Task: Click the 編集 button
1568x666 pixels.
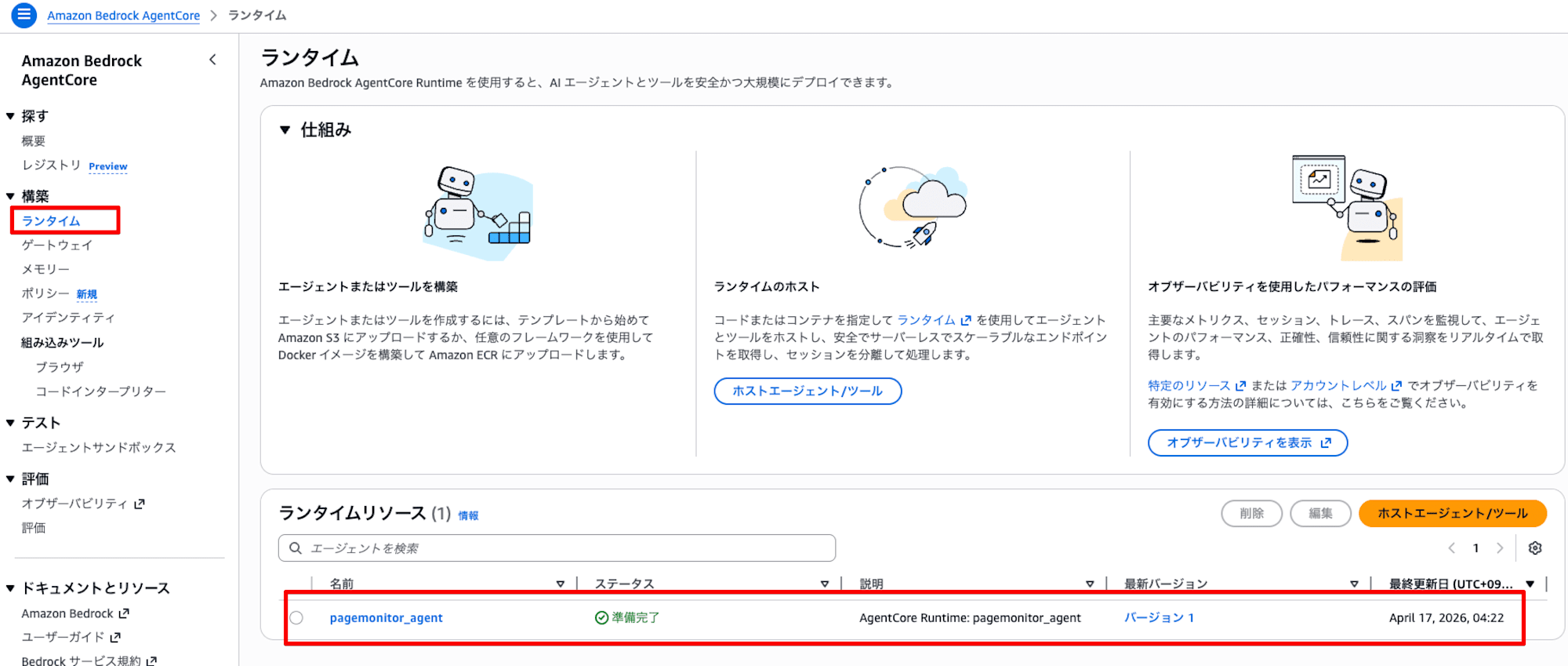Action: 1321,514
